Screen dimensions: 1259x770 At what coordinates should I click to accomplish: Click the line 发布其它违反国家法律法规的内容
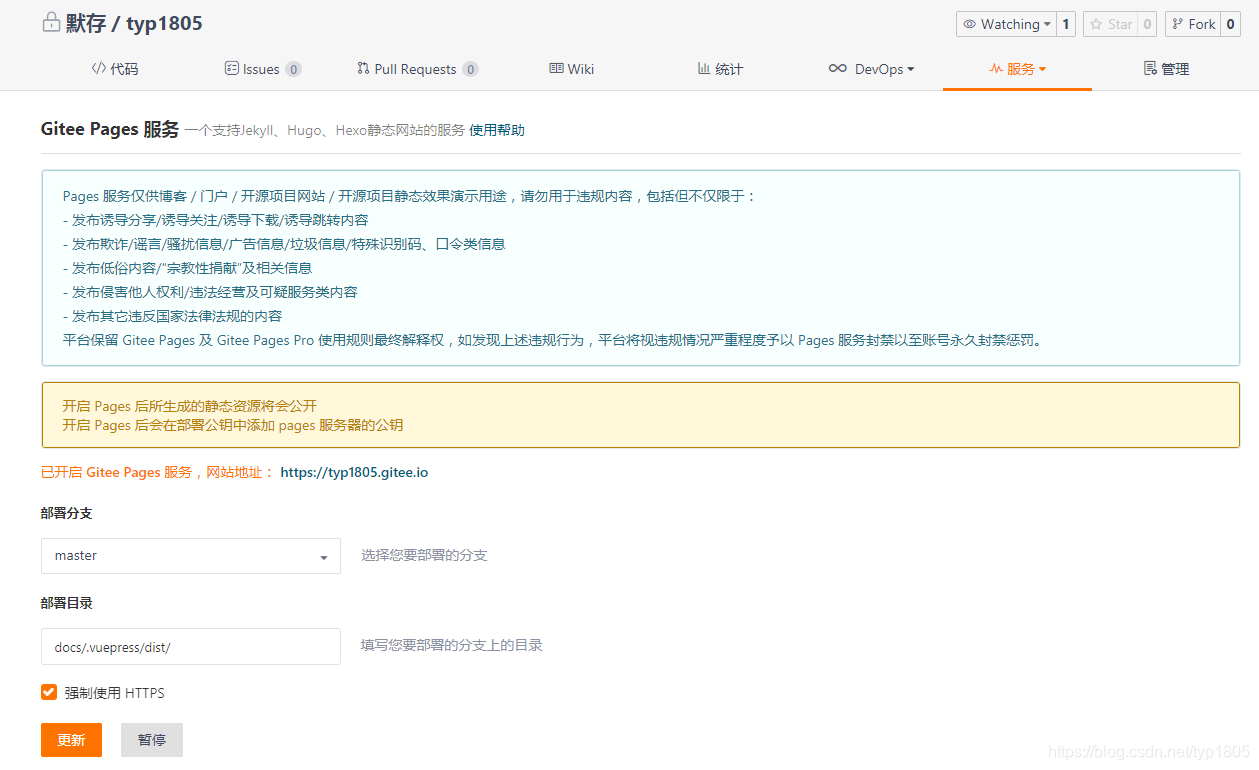tap(172, 316)
